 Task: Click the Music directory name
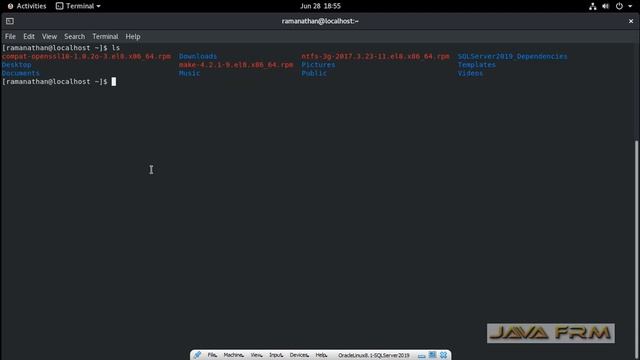pyautogui.click(x=189, y=73)
